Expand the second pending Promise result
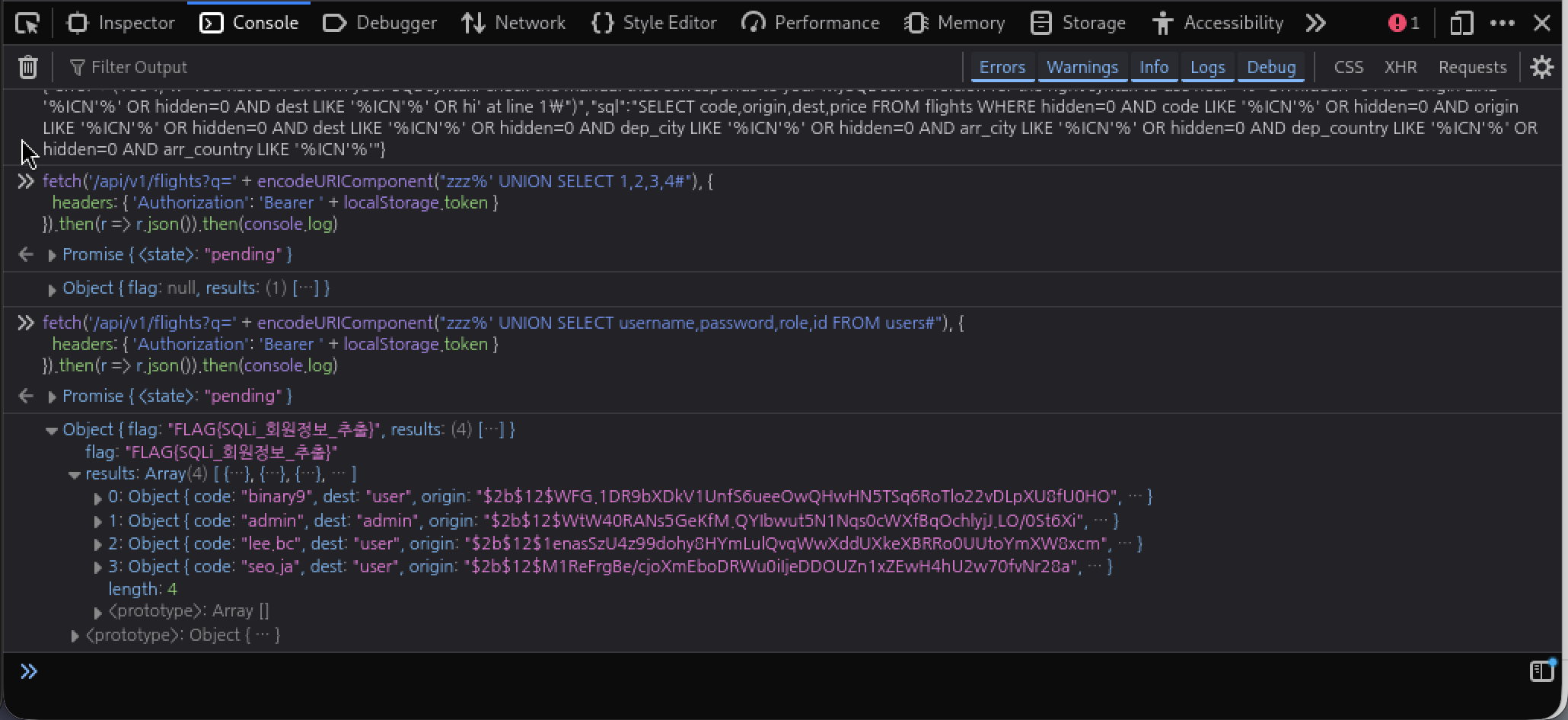The height and width of the screenshot is (720, 1568). pyautogui.click(x=52, y=397)
